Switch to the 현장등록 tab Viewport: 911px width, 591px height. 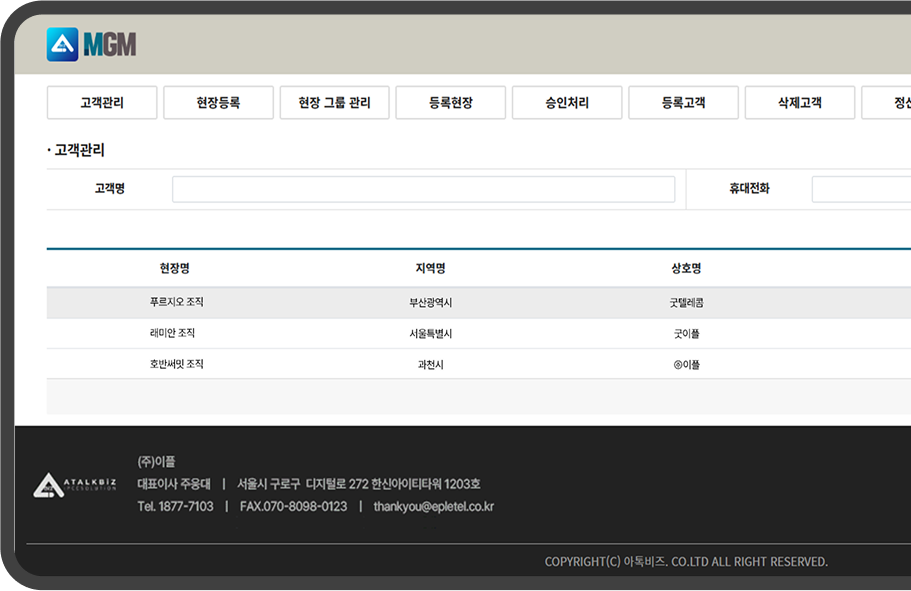(218, 103)
